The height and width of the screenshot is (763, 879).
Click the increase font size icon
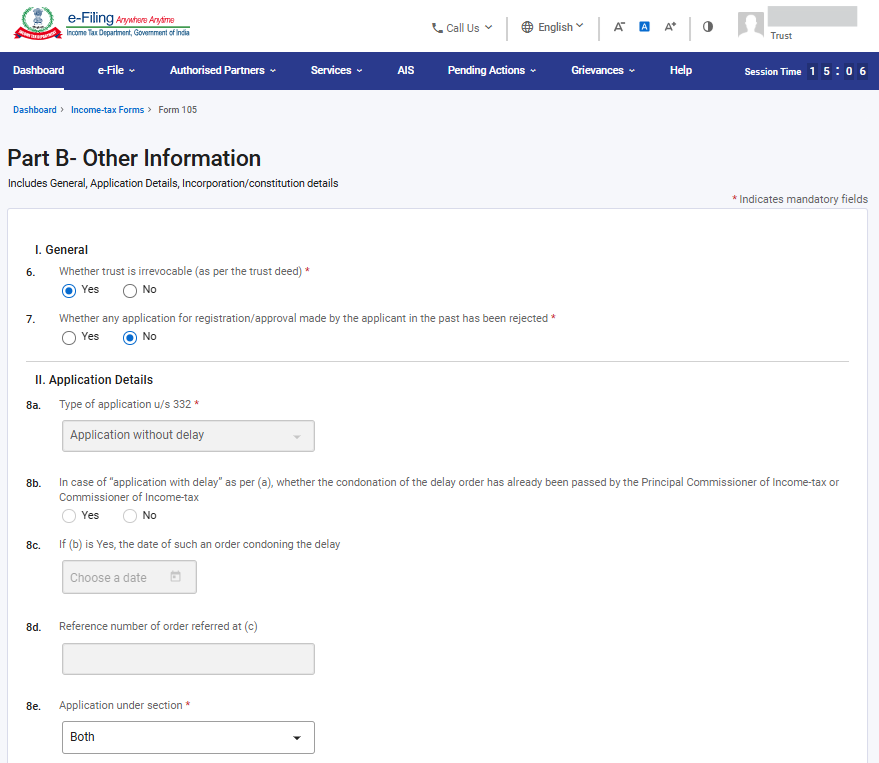(x=670, y=27)
